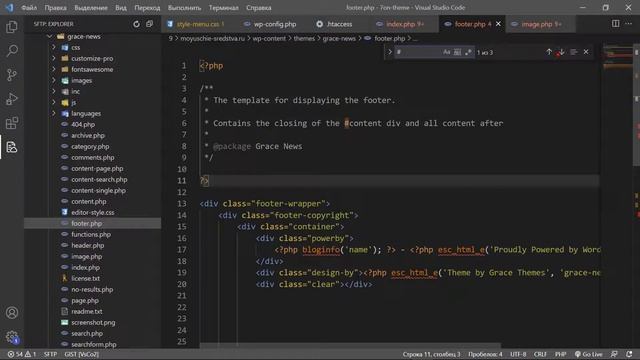
Task: Open the Source Control view
Action: (12, 75)
